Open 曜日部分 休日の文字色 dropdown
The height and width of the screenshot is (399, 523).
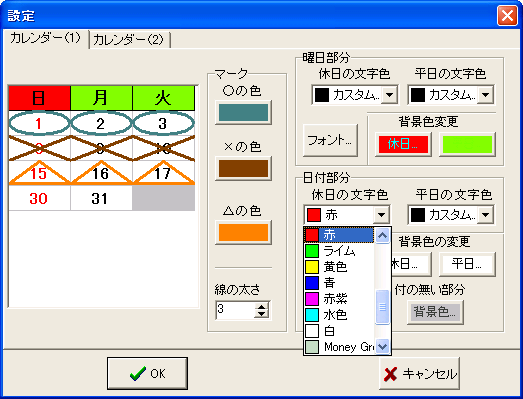click(389, 95)
